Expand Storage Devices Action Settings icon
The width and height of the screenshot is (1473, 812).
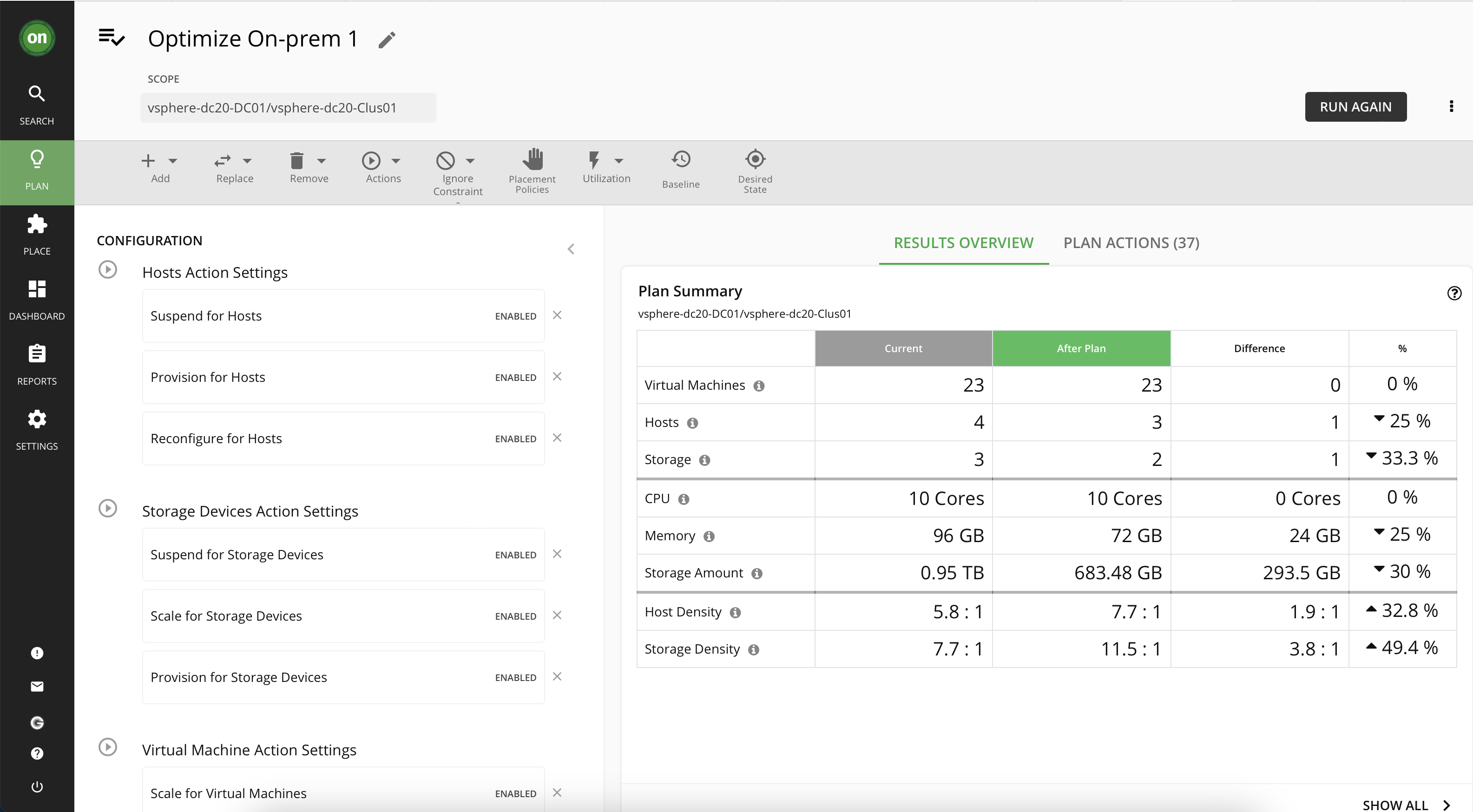point(107,508)
